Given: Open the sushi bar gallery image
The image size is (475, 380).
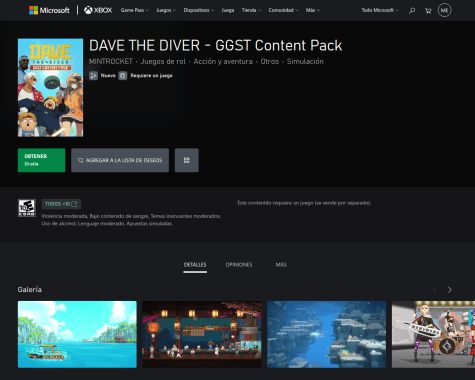Looking at the screenshot, I should tap(202, 334).
